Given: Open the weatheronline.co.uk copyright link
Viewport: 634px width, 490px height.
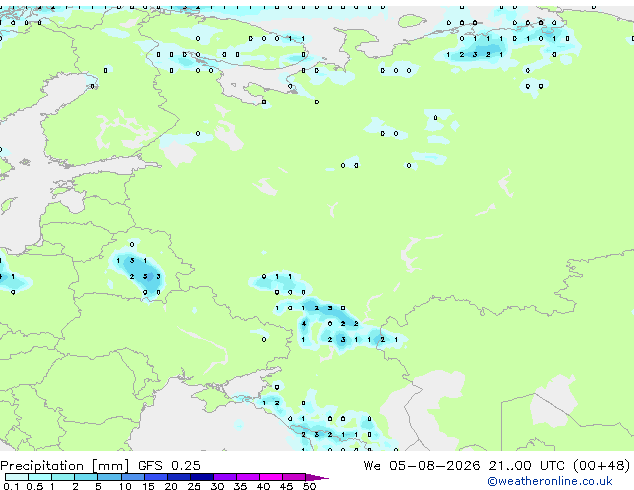Looking at the screenshot, I should coord(550,481).
